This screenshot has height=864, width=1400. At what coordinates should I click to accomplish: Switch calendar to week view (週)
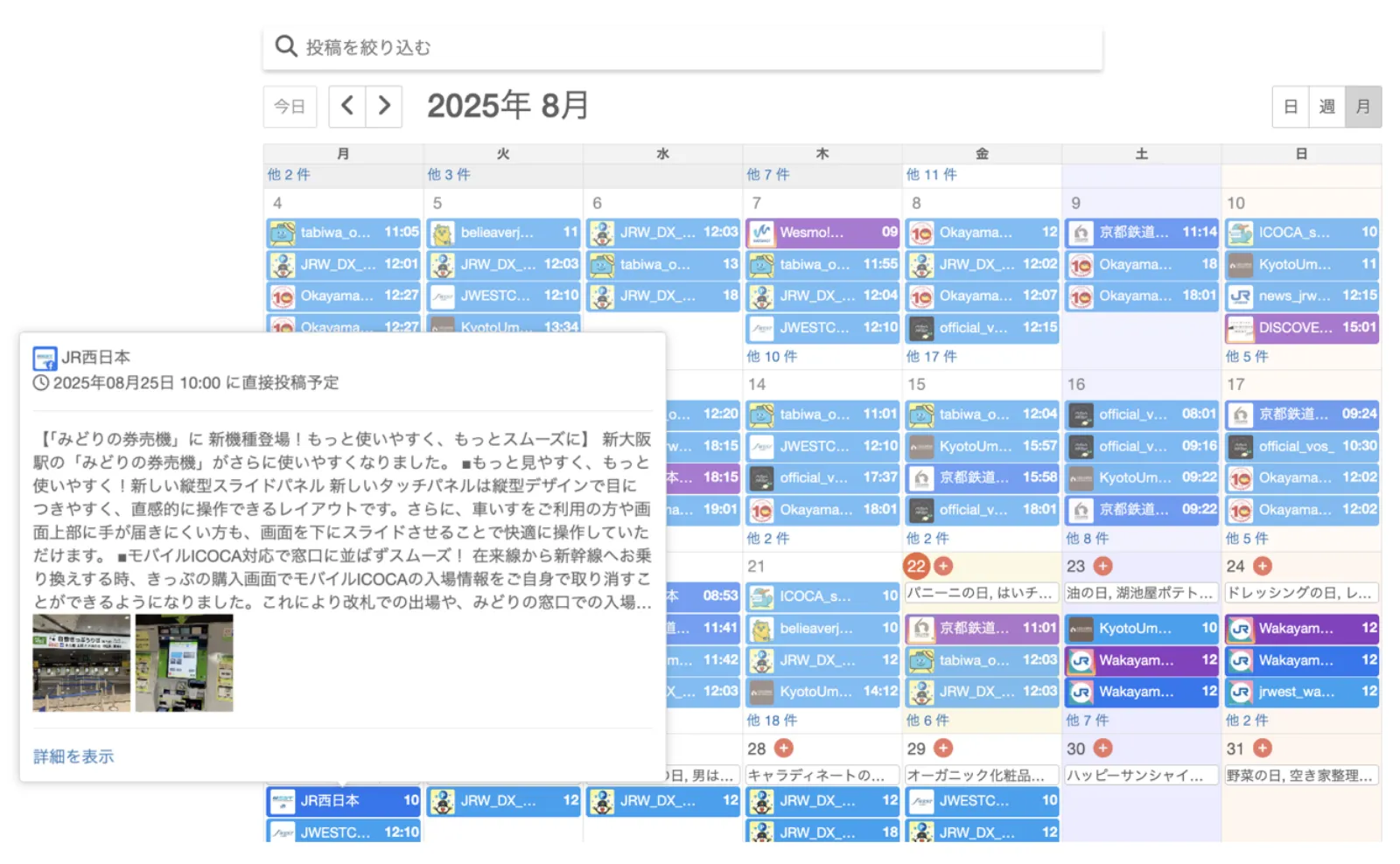[x=1326, y=107]
